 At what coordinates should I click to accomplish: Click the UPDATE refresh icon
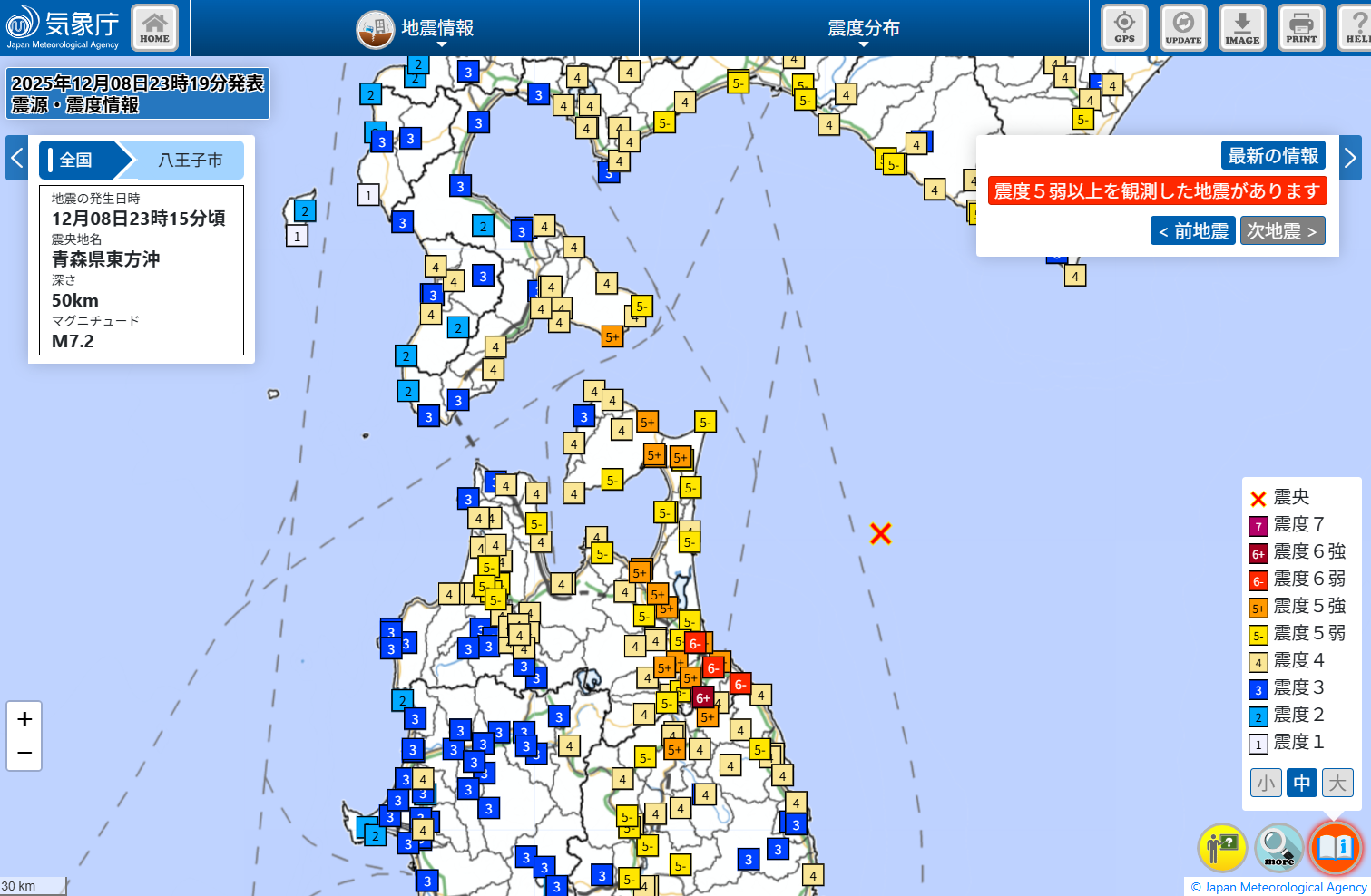[x=1183, y=27]
